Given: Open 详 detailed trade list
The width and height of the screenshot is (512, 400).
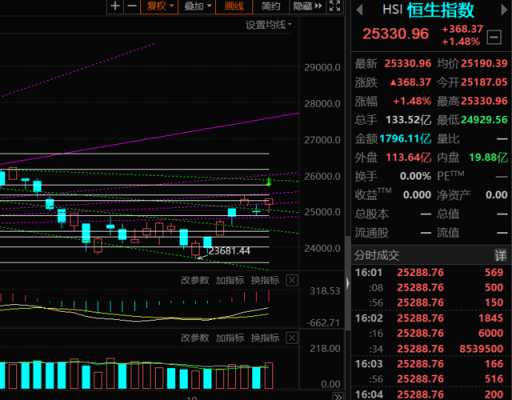Looking at the screenshot, I should click(500, 256).
